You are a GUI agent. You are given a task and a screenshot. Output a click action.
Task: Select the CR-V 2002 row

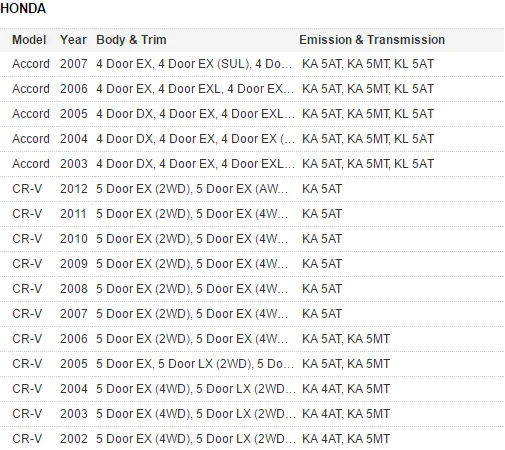point(252,439)
